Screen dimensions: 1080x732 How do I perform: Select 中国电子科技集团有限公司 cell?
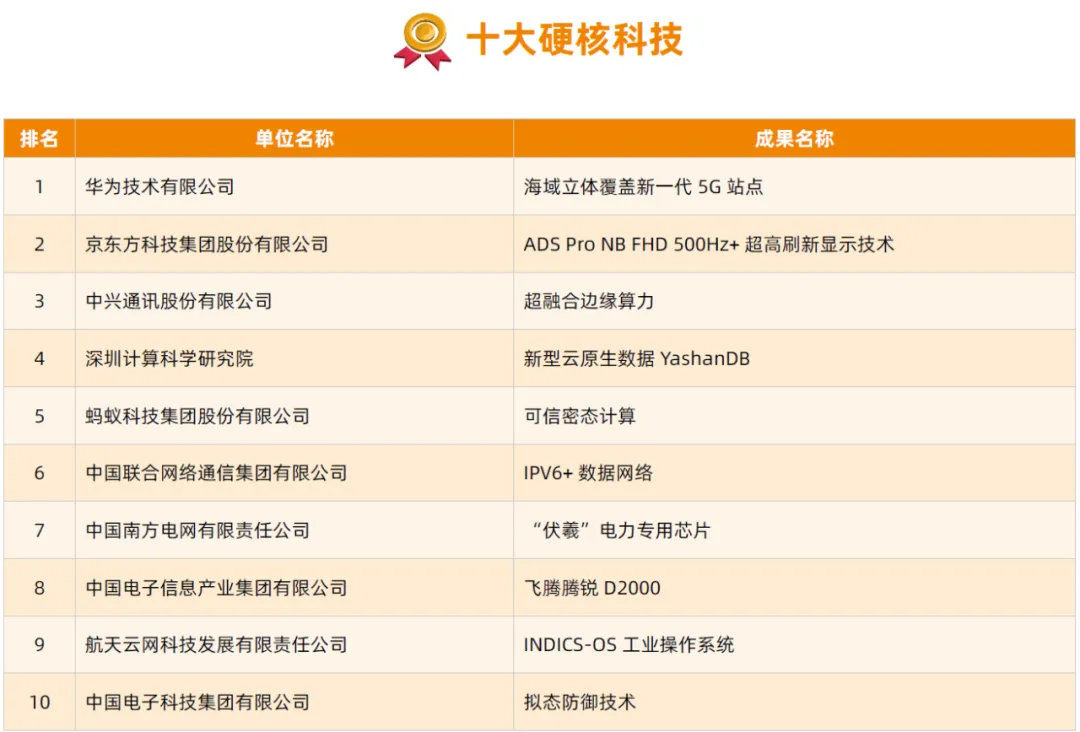click(294, 702)
